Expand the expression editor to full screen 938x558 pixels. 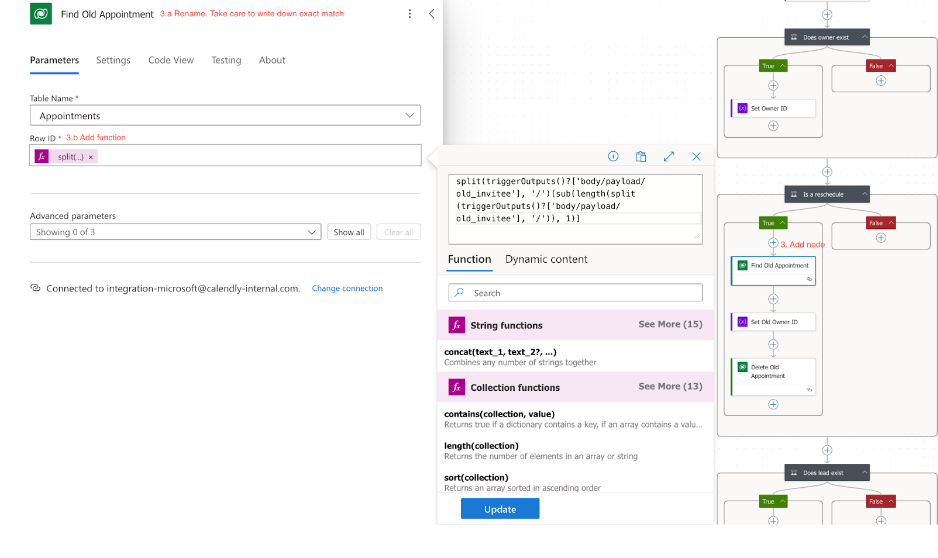[x=669, y=156]
